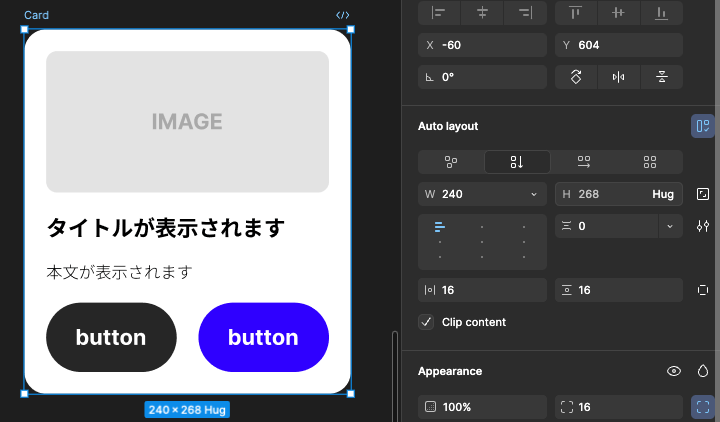This screenshot has width=720, height=422.
Task: Select horizontal layout direction
Action: (x=584, y=162)
